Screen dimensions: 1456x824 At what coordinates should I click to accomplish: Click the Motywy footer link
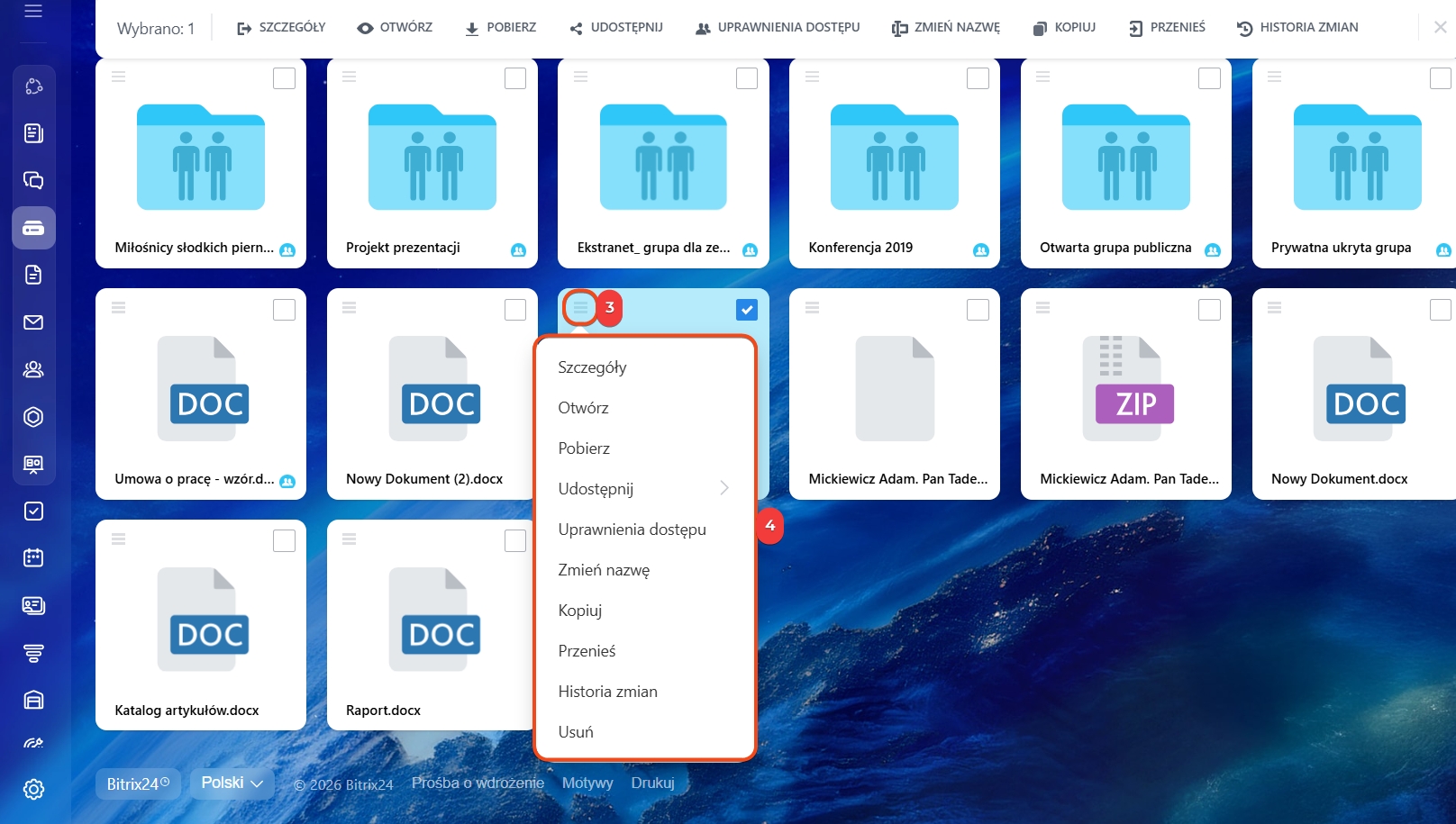(587, 783)
